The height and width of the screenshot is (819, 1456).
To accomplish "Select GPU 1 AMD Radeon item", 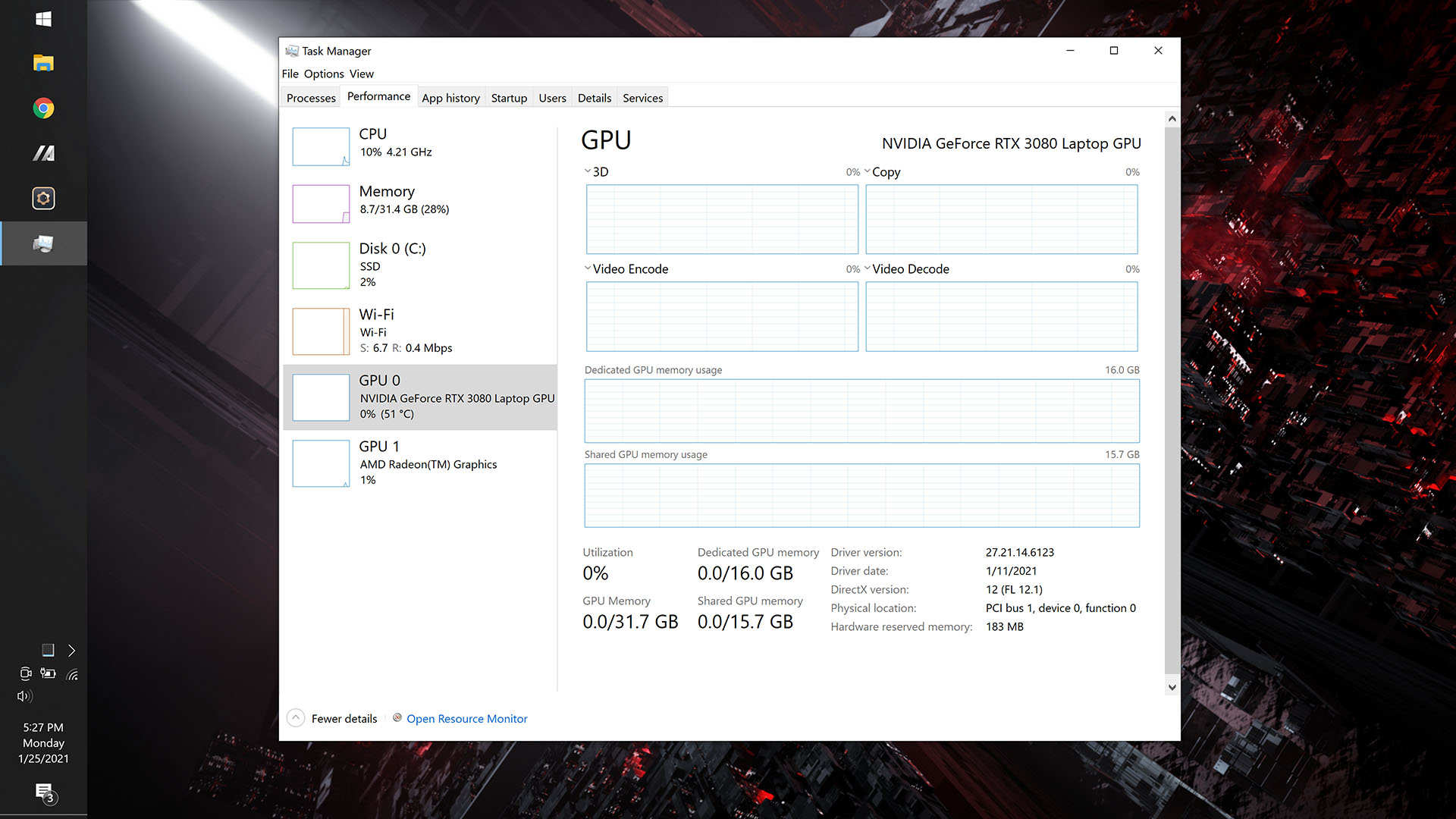I will click(420, 463).
